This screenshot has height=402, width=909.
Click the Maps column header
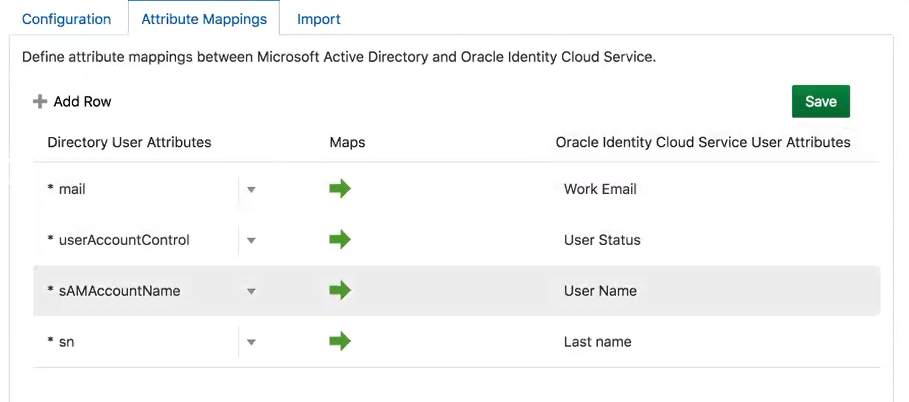coord(347,142)
